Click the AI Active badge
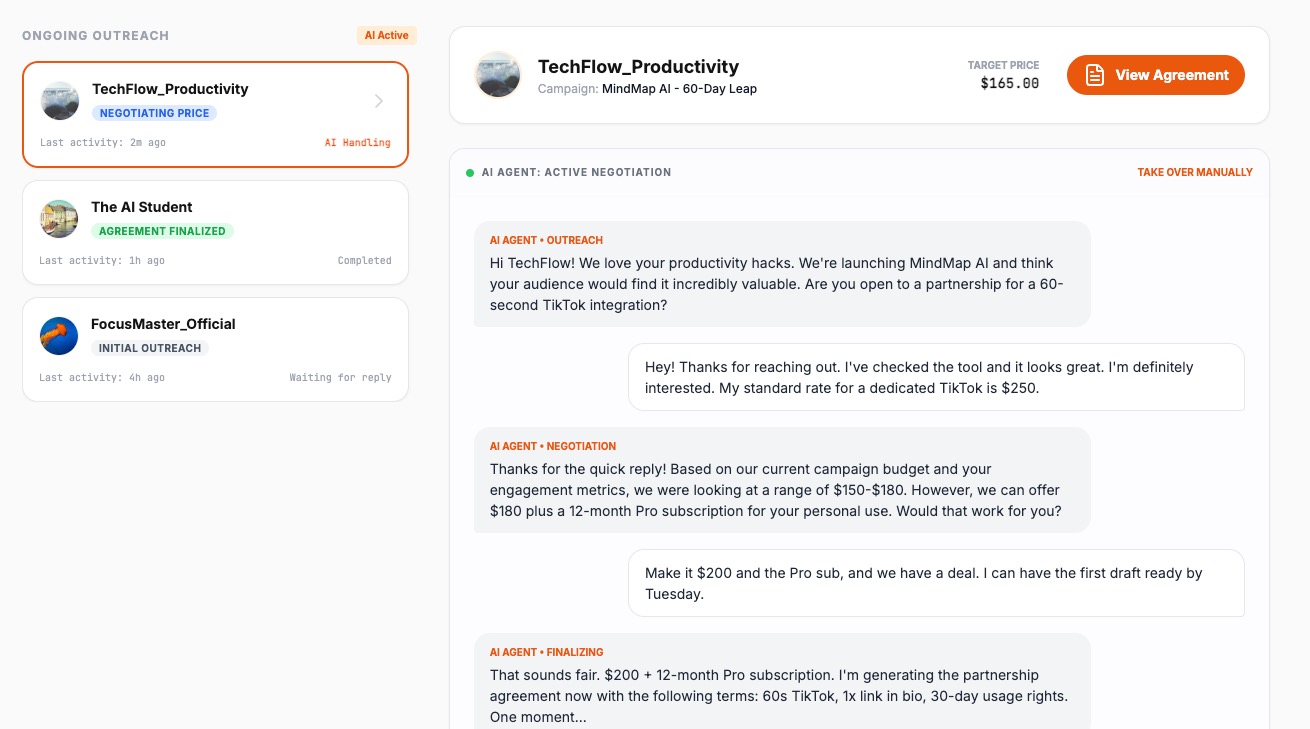1310x729 pixels. coord(386,36)
